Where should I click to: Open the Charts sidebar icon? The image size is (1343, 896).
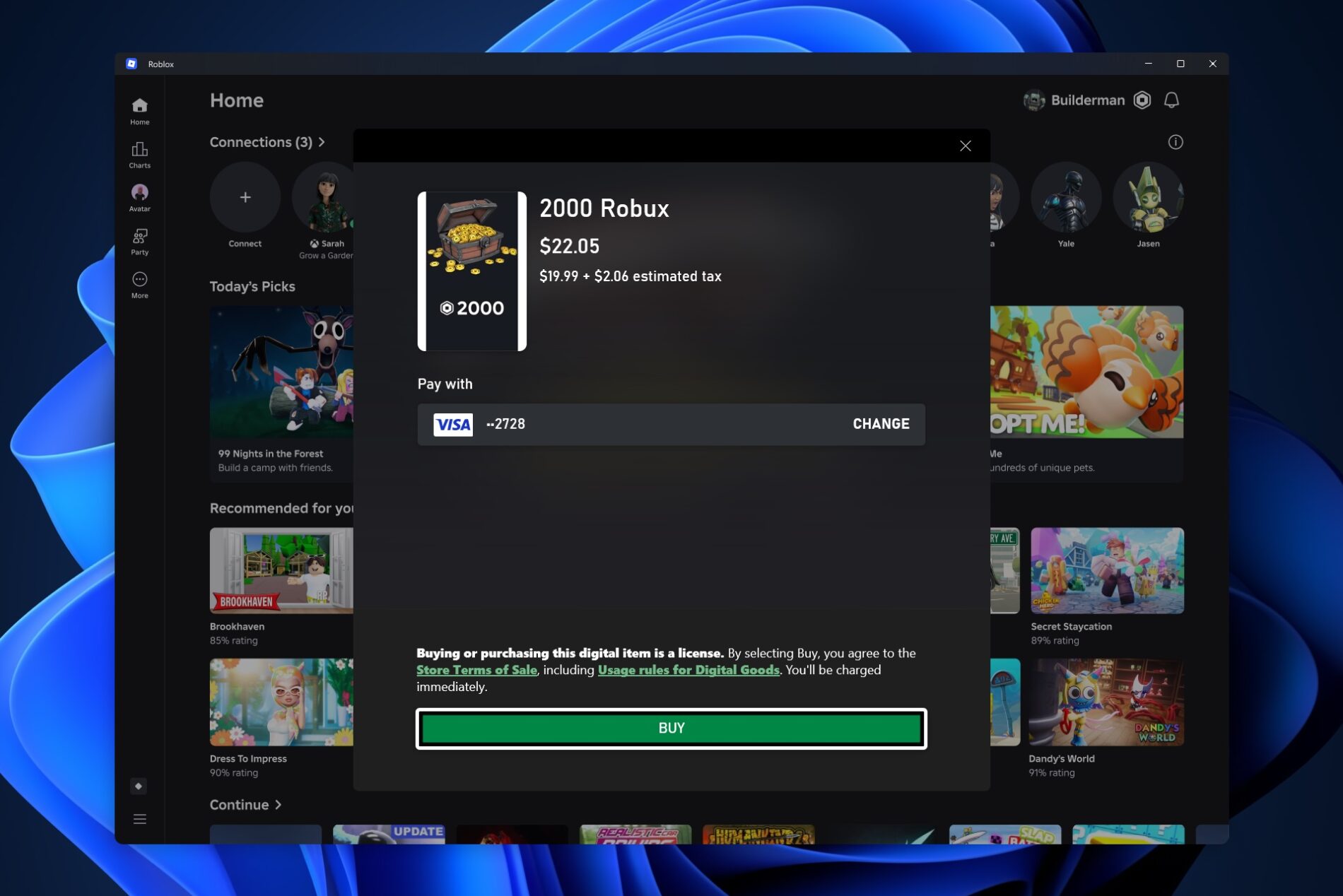pyautogui.click(x=139, y=154)
